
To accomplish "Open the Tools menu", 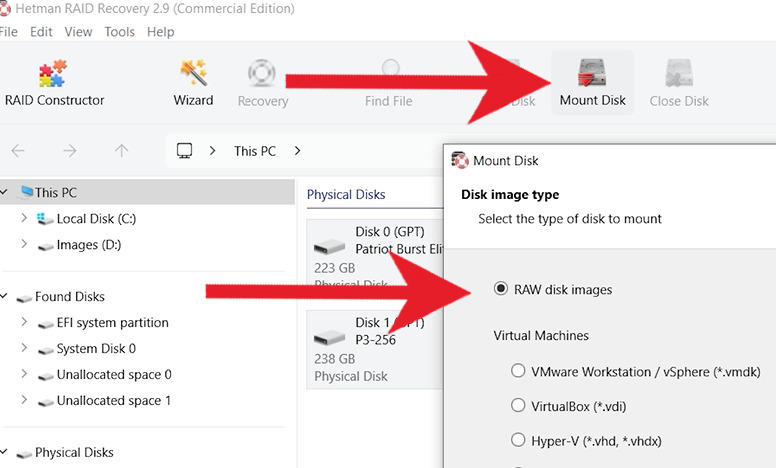I will [119, 32].
